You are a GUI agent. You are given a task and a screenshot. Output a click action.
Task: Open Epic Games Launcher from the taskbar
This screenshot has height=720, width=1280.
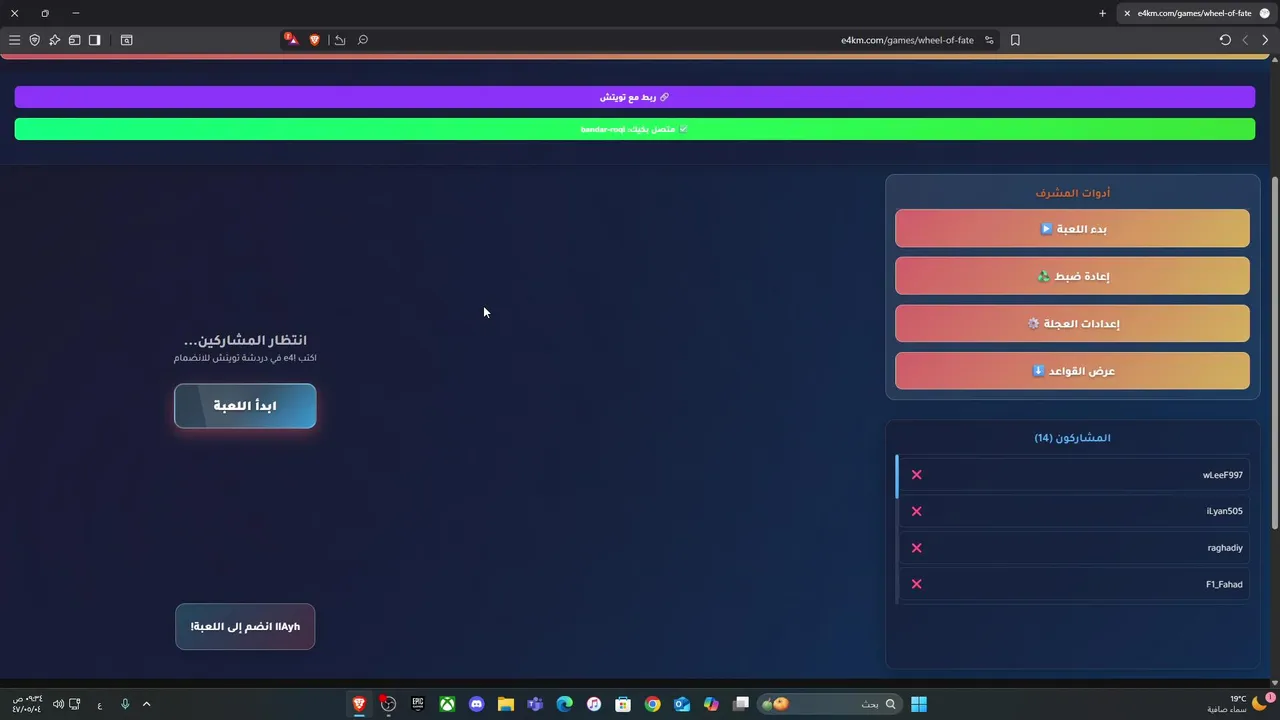pyautogui.click(x=418, y=704)
